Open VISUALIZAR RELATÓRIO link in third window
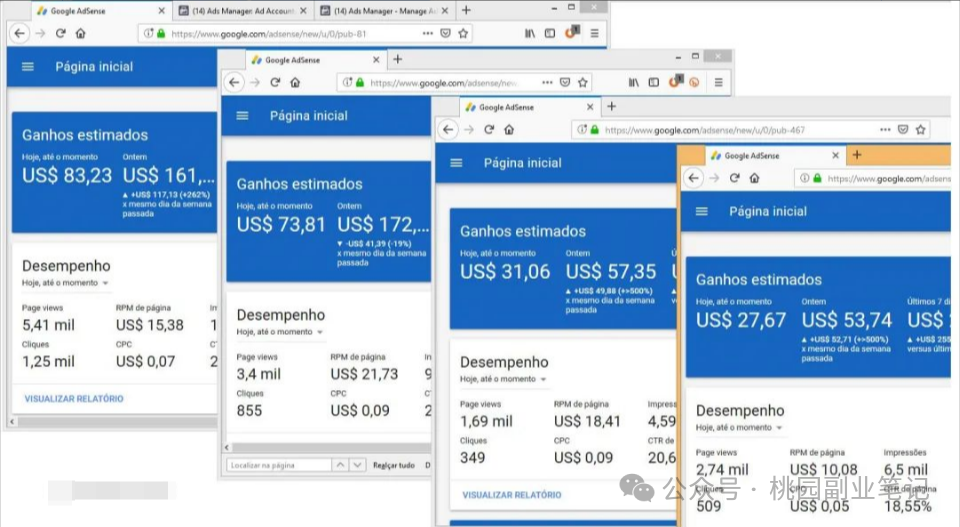Viewport: 960px width, 527px height. 512,495
